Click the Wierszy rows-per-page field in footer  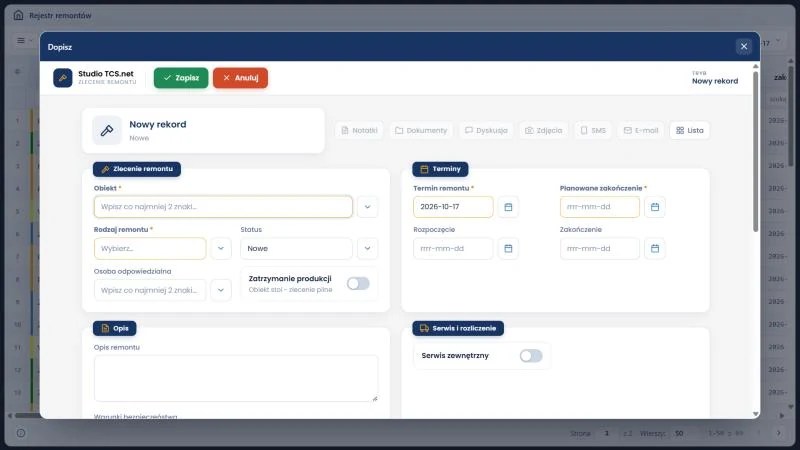(x=683, y=433)
